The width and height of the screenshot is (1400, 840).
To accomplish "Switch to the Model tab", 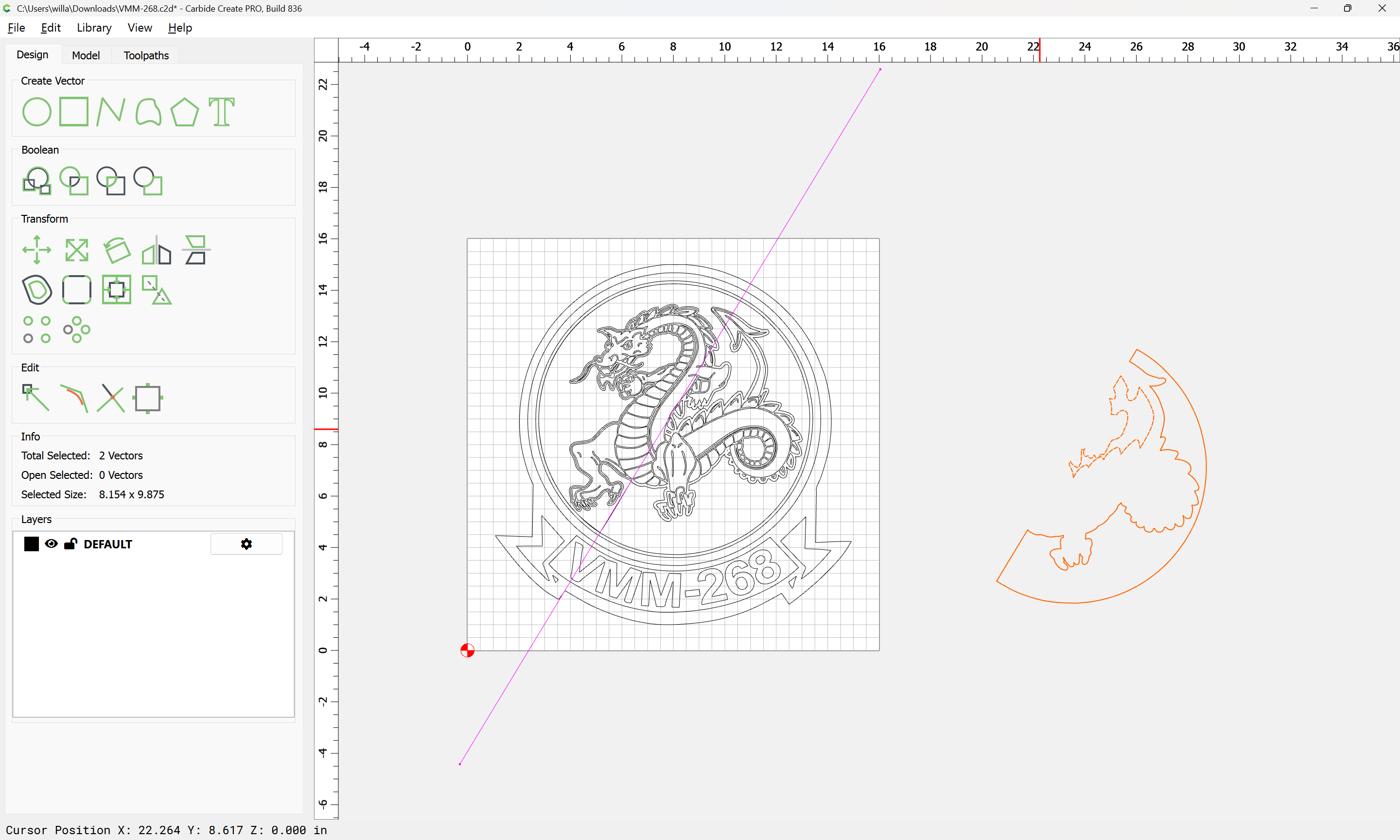I will point(86,55).
